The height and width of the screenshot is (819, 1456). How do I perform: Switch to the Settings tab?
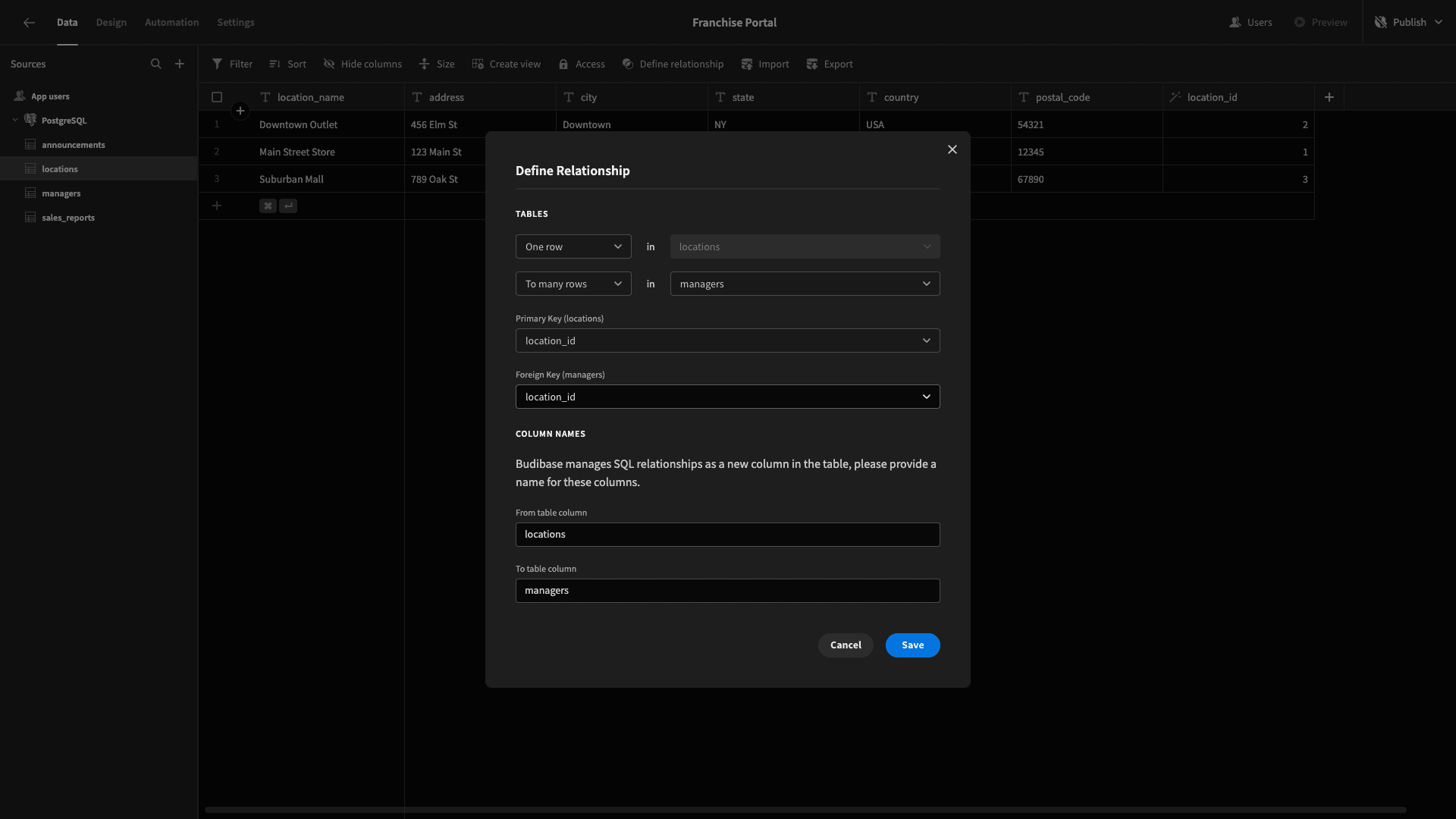coord(236,23)
